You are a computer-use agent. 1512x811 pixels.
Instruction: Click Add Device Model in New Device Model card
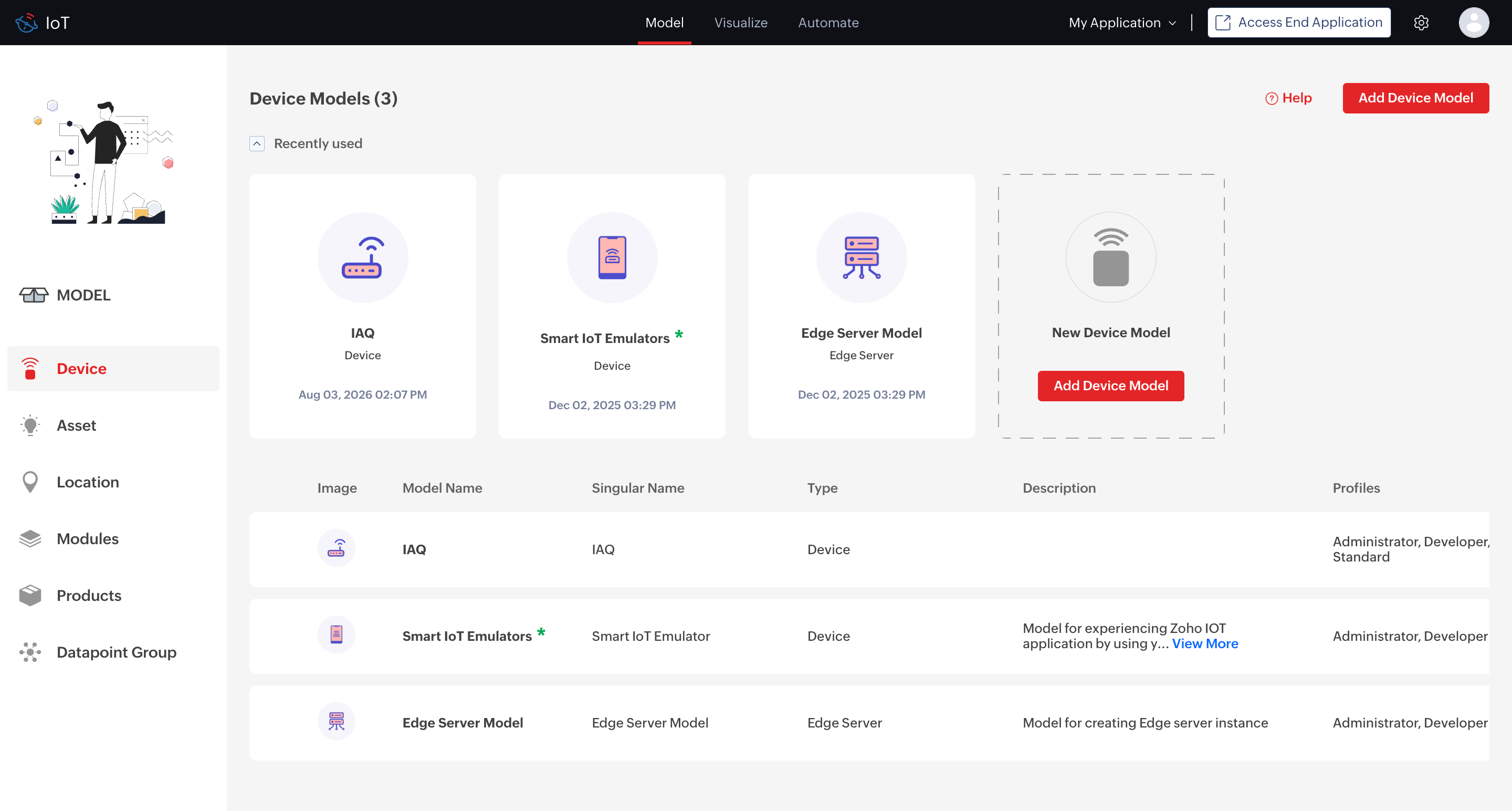pyautogui.click(x=1110, y=386)
